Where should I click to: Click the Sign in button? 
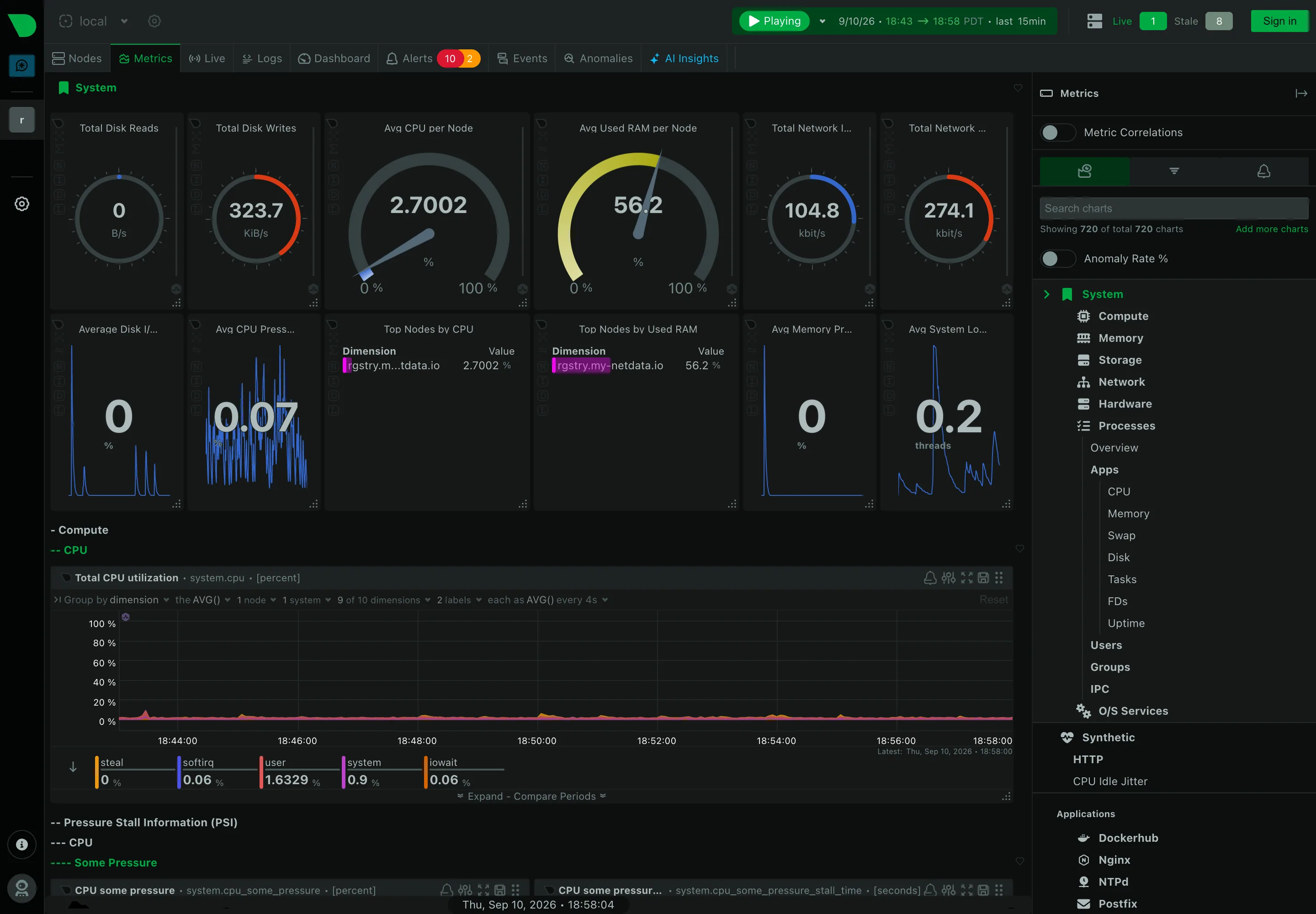coord(1279,21)
